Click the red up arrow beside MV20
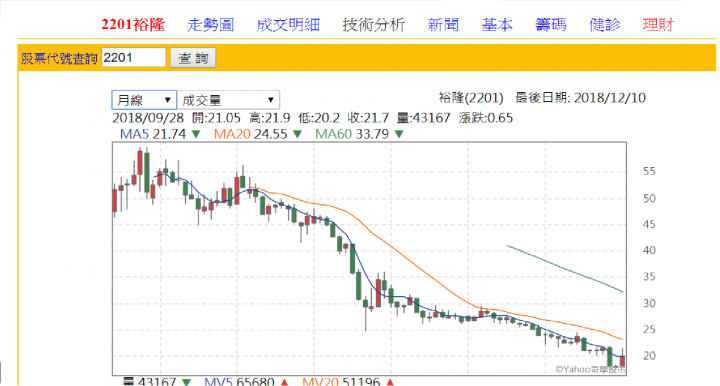The width and height of the screenshot is (720, 386). click(x=390, y=382)
